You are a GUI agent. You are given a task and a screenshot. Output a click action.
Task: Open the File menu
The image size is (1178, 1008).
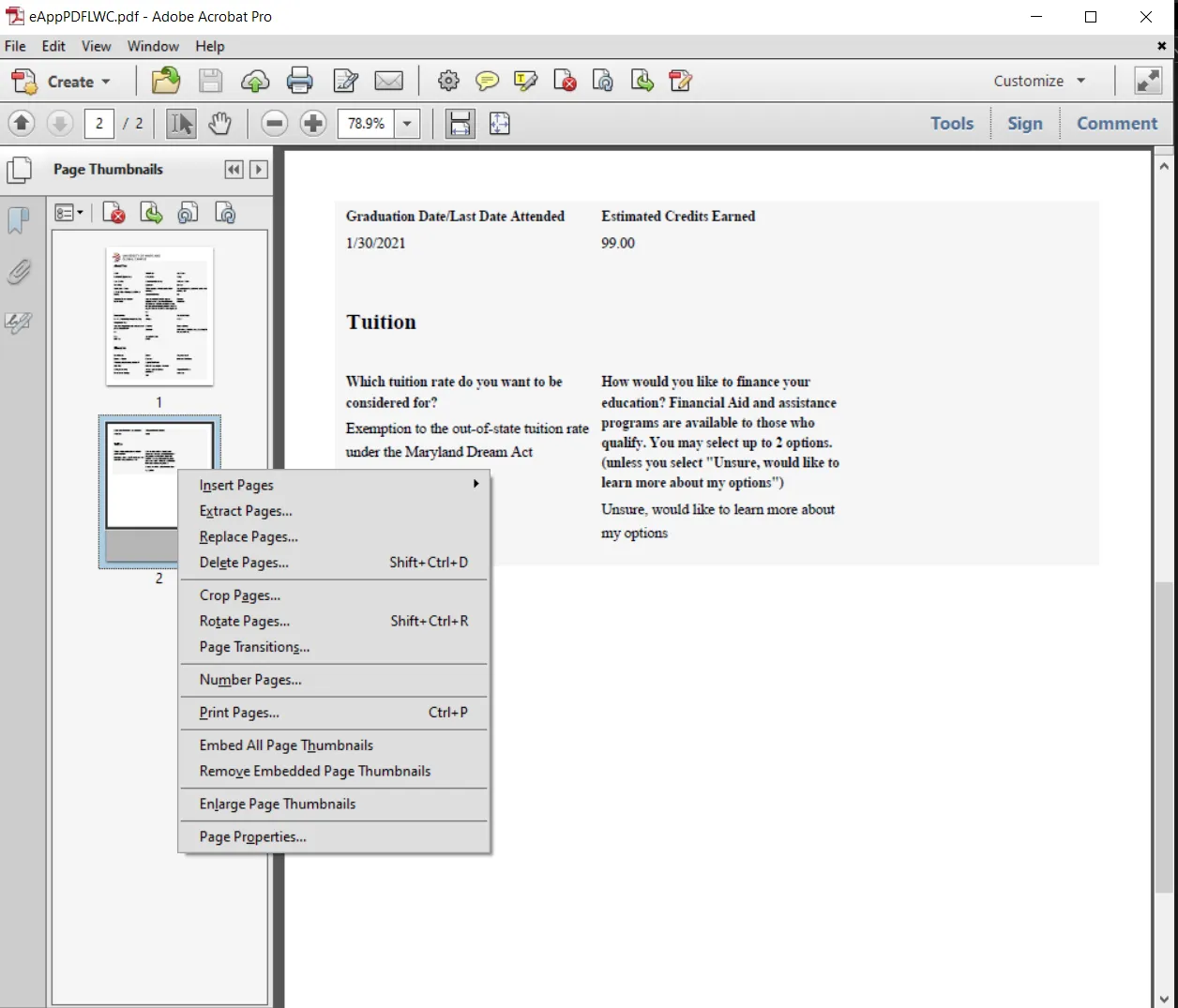click(x=16, y=46)
